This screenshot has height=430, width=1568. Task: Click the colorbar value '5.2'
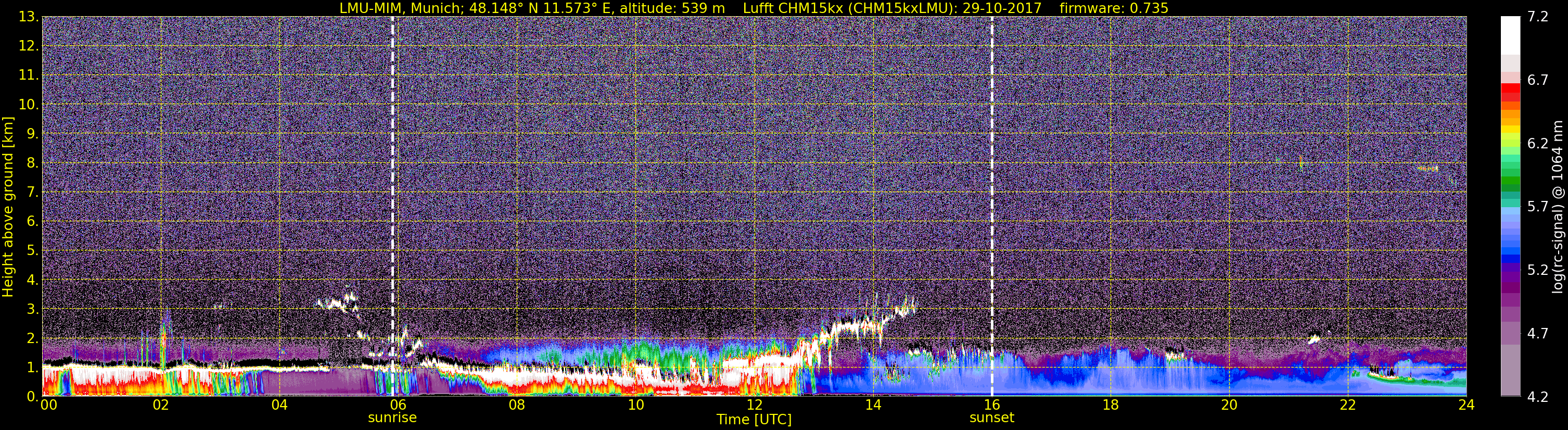pos(1538,270)
